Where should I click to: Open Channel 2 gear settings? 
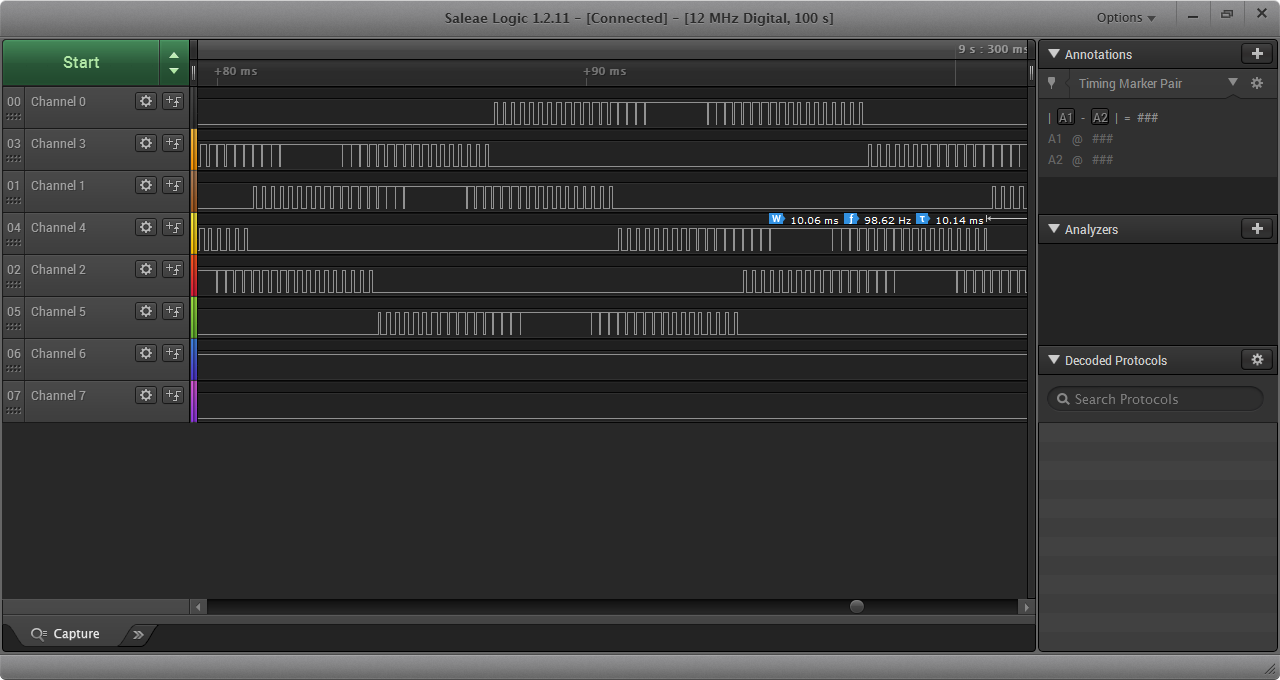146,269
